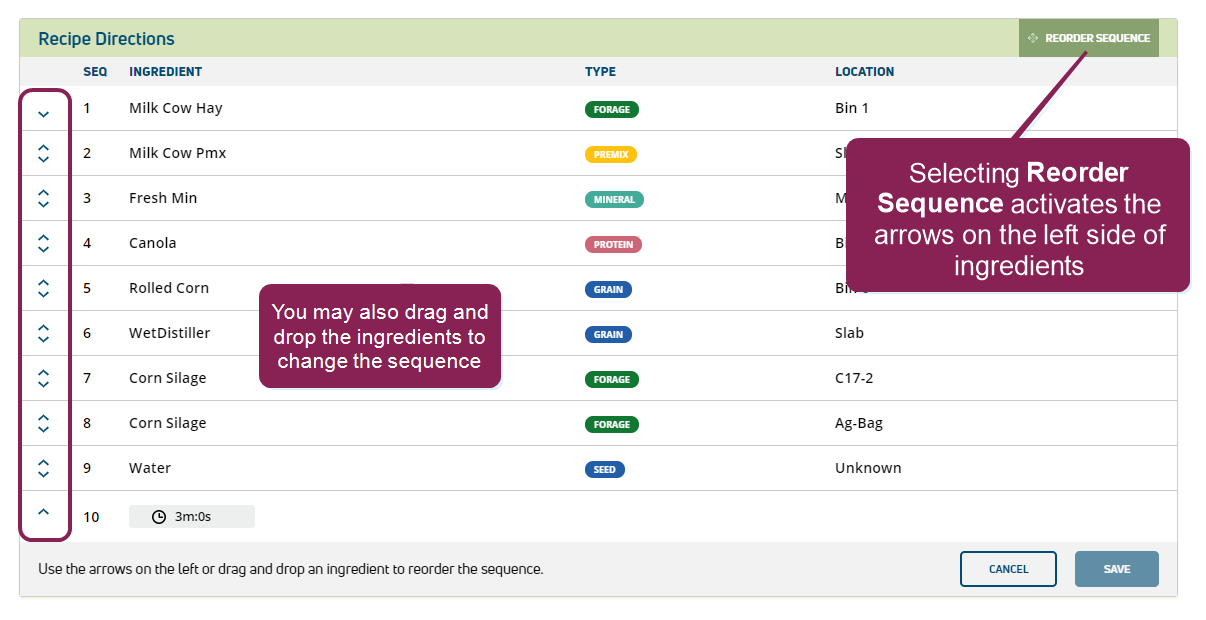This screenshot has width=1206, height=620.
Task: Move Rolled Corn down using its arrow
Action: click(x=43, y=294)
